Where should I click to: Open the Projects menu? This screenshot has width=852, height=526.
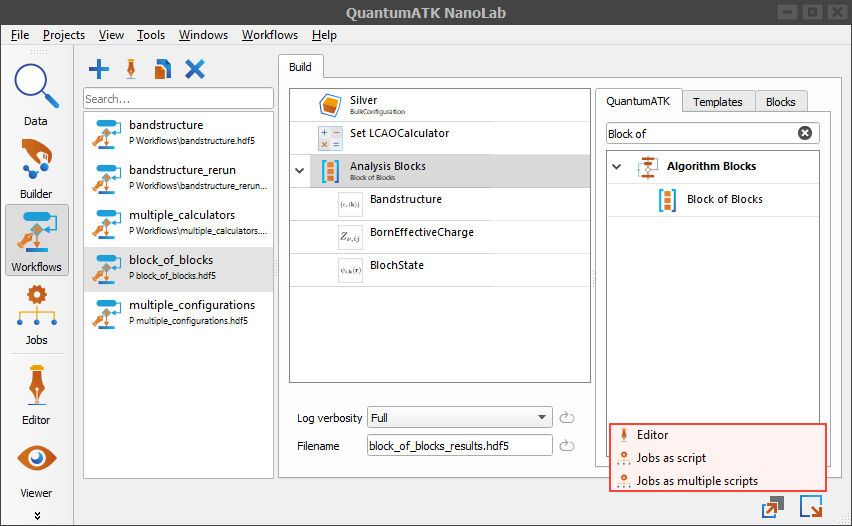coord(64,35)
